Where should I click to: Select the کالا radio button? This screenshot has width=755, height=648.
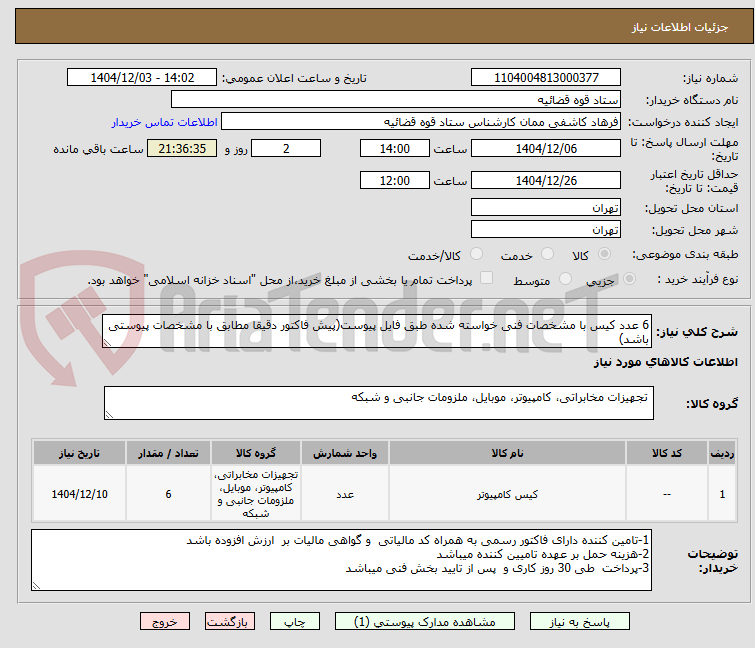(604, 254)
